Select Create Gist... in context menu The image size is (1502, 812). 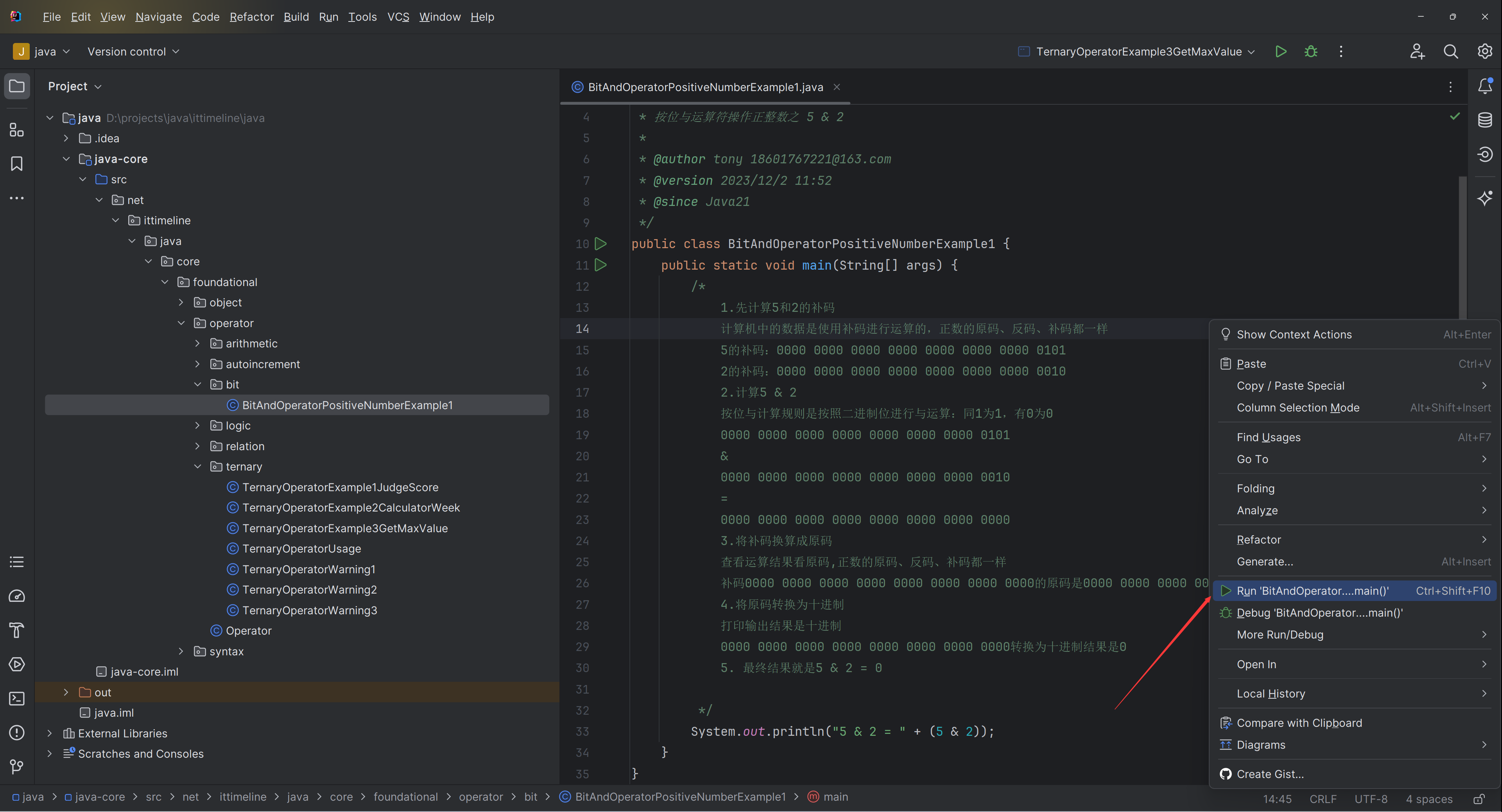click(1355, 774)
